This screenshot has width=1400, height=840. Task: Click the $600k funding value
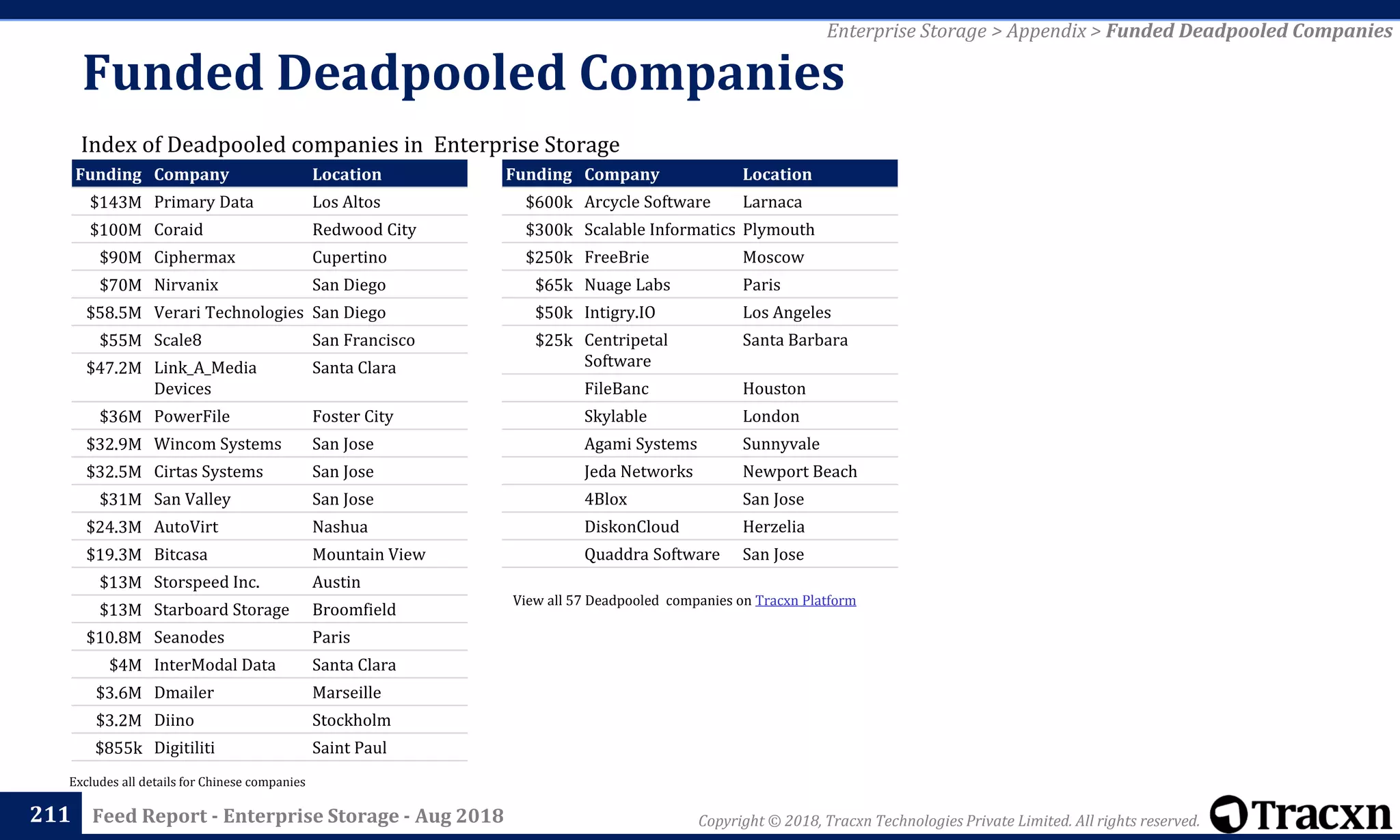click(549, 202)
